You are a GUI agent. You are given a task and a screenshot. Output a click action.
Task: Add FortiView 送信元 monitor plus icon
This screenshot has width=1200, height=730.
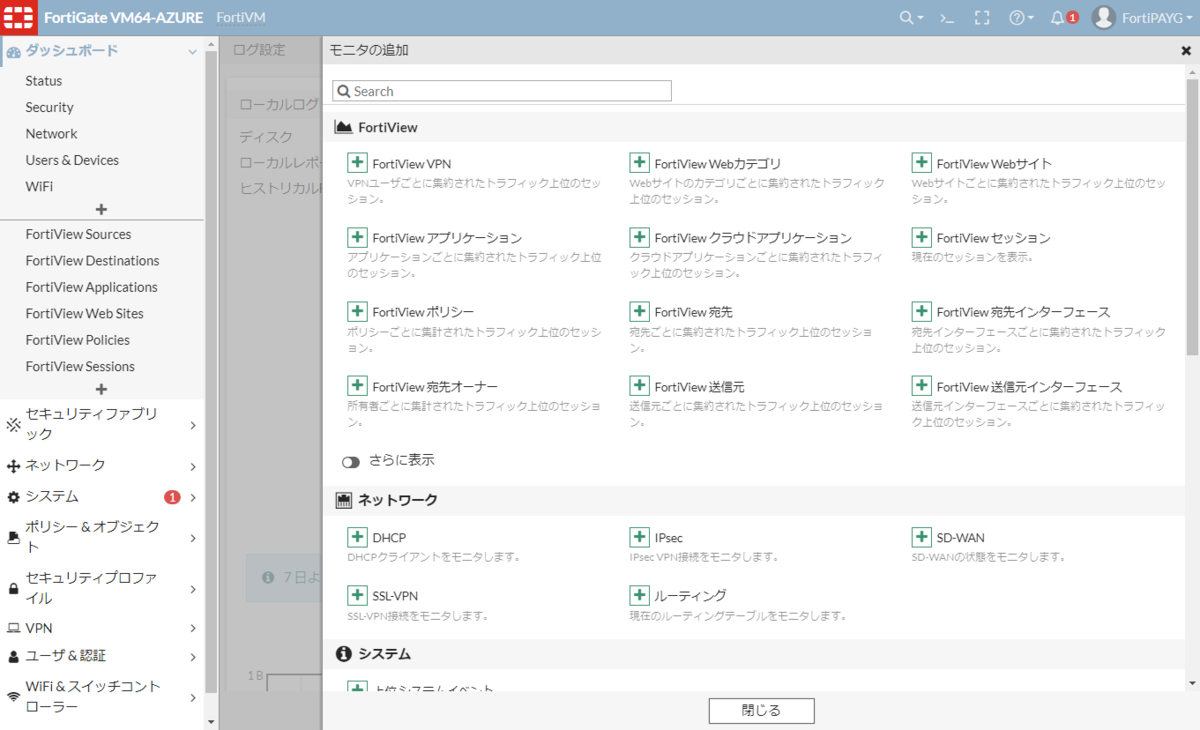tap(639, 386)
